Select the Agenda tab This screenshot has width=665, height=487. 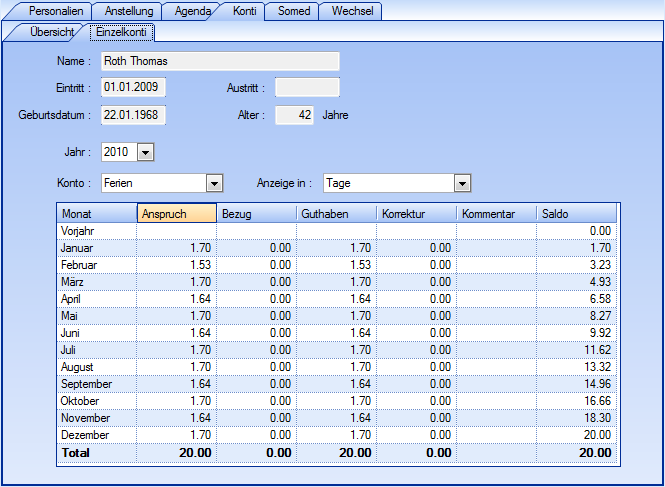point(192,11)
